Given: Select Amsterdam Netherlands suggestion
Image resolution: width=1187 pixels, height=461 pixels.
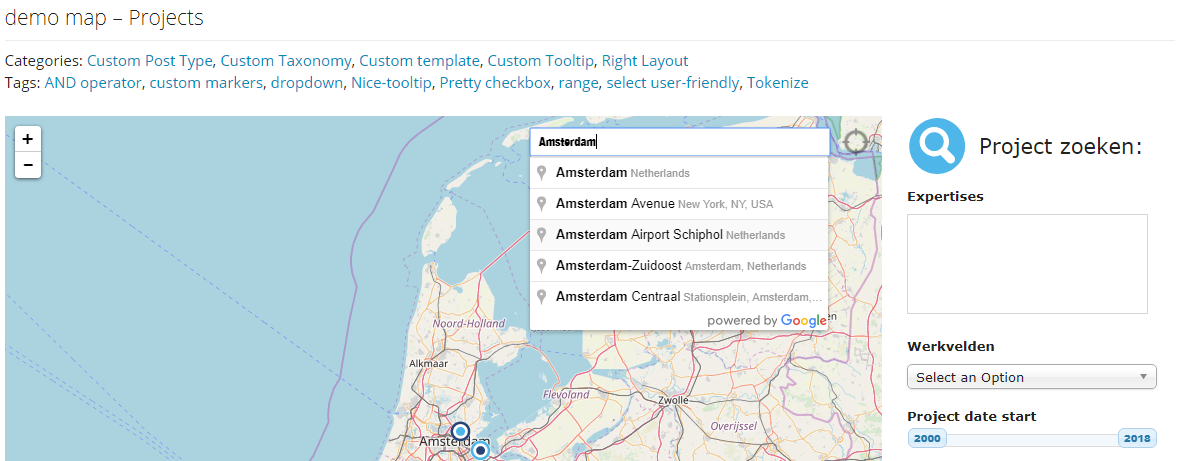Looking at the screenshot, I should point(622,173).
